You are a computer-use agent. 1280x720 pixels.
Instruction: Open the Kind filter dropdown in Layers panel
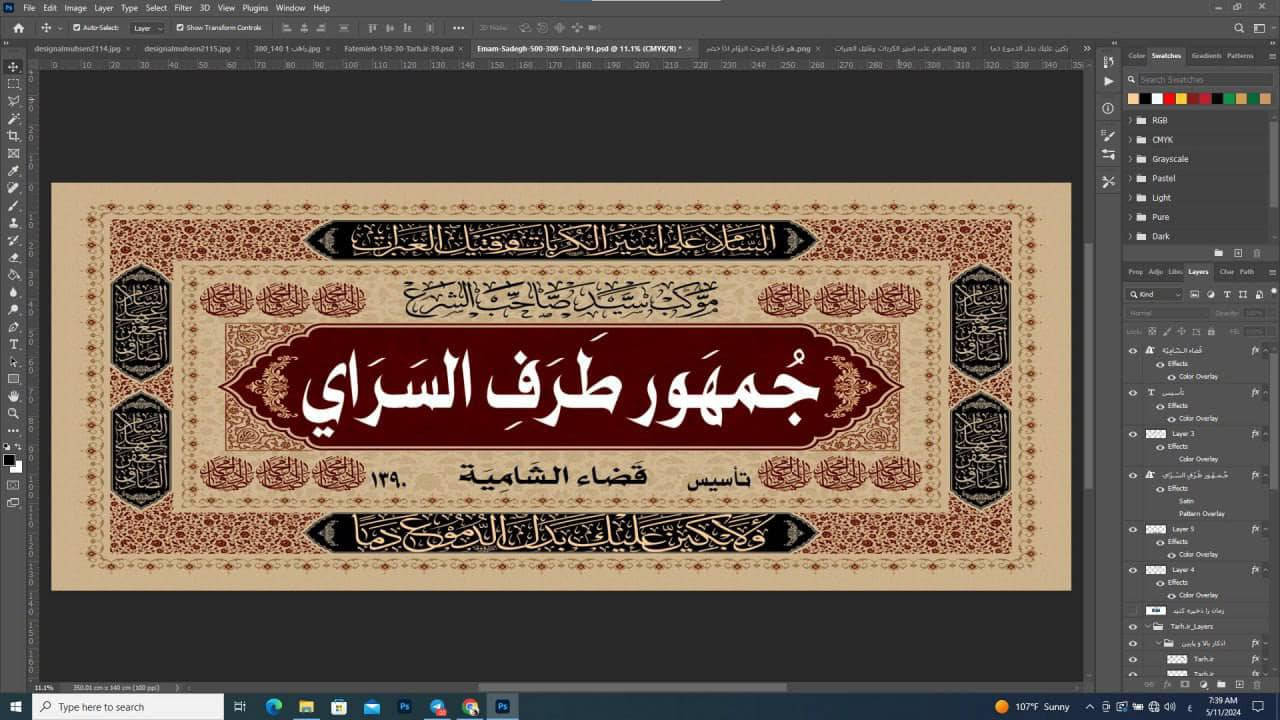(x=1155, y=293)
